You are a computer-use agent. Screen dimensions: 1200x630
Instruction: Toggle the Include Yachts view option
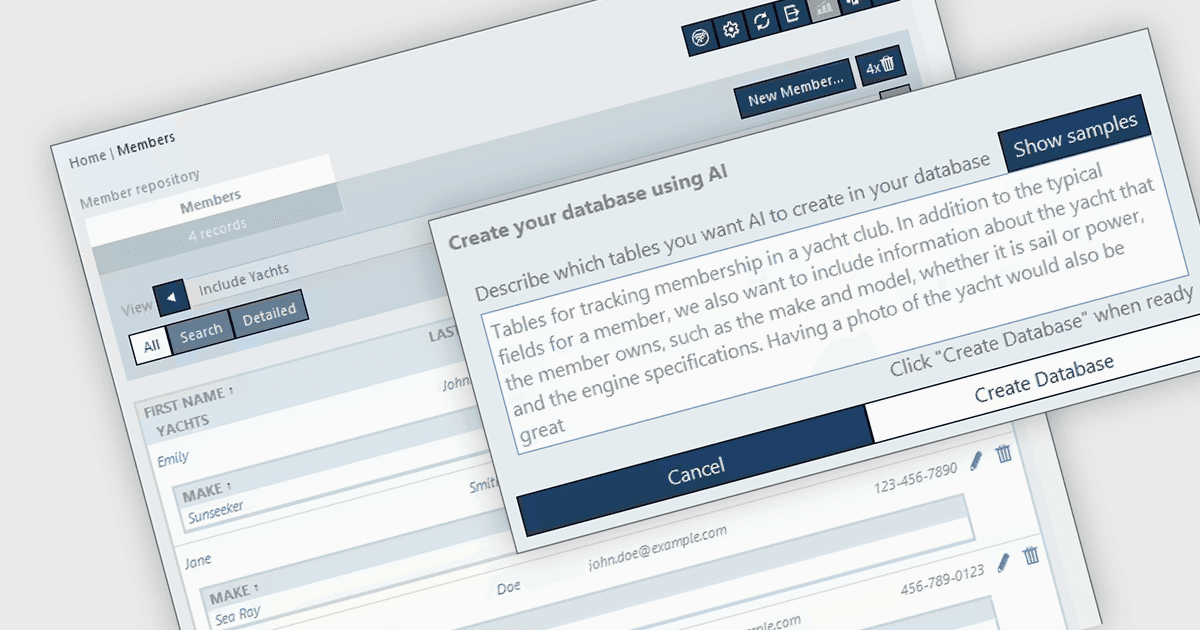pos(244,279)
